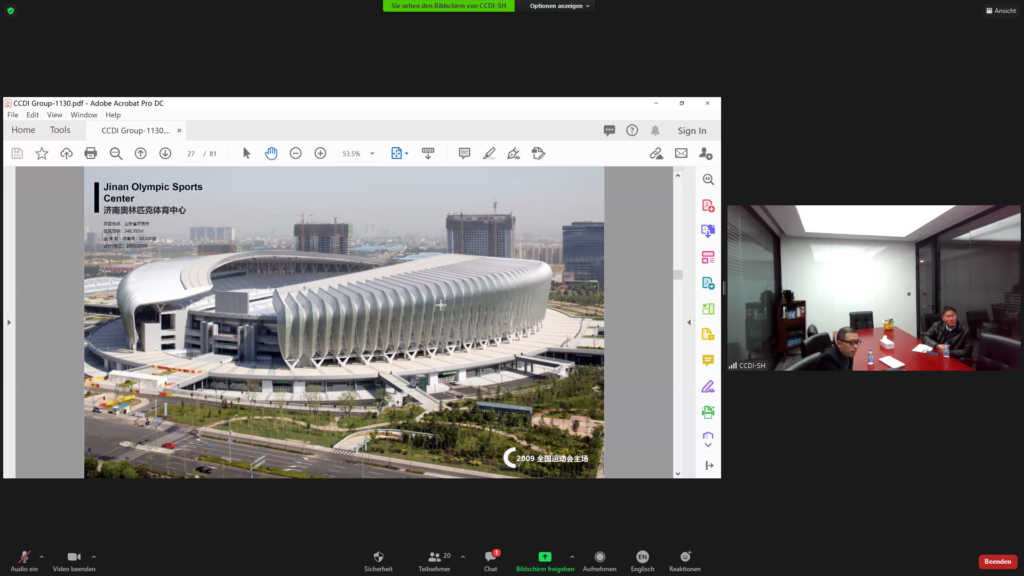Select the Hand tool in Acrobat toolbar
This screenshot has height=576, width=1024.
tap(271, 153)
